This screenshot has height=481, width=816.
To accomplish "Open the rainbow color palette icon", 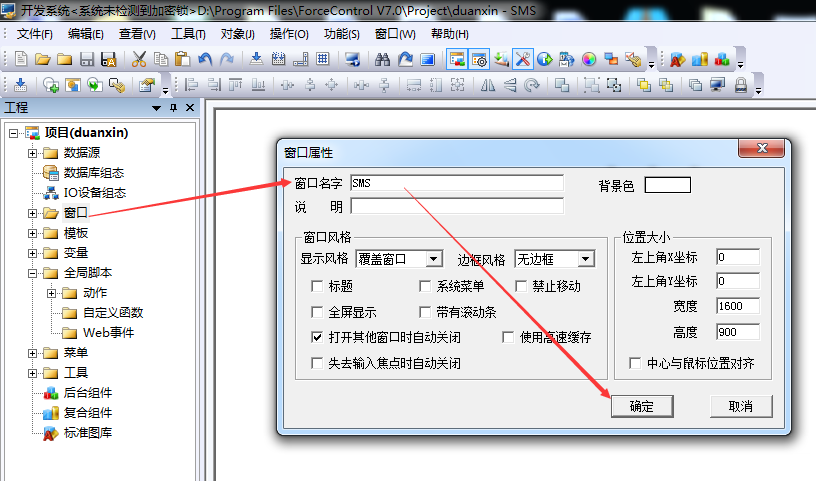I will 589,59.
